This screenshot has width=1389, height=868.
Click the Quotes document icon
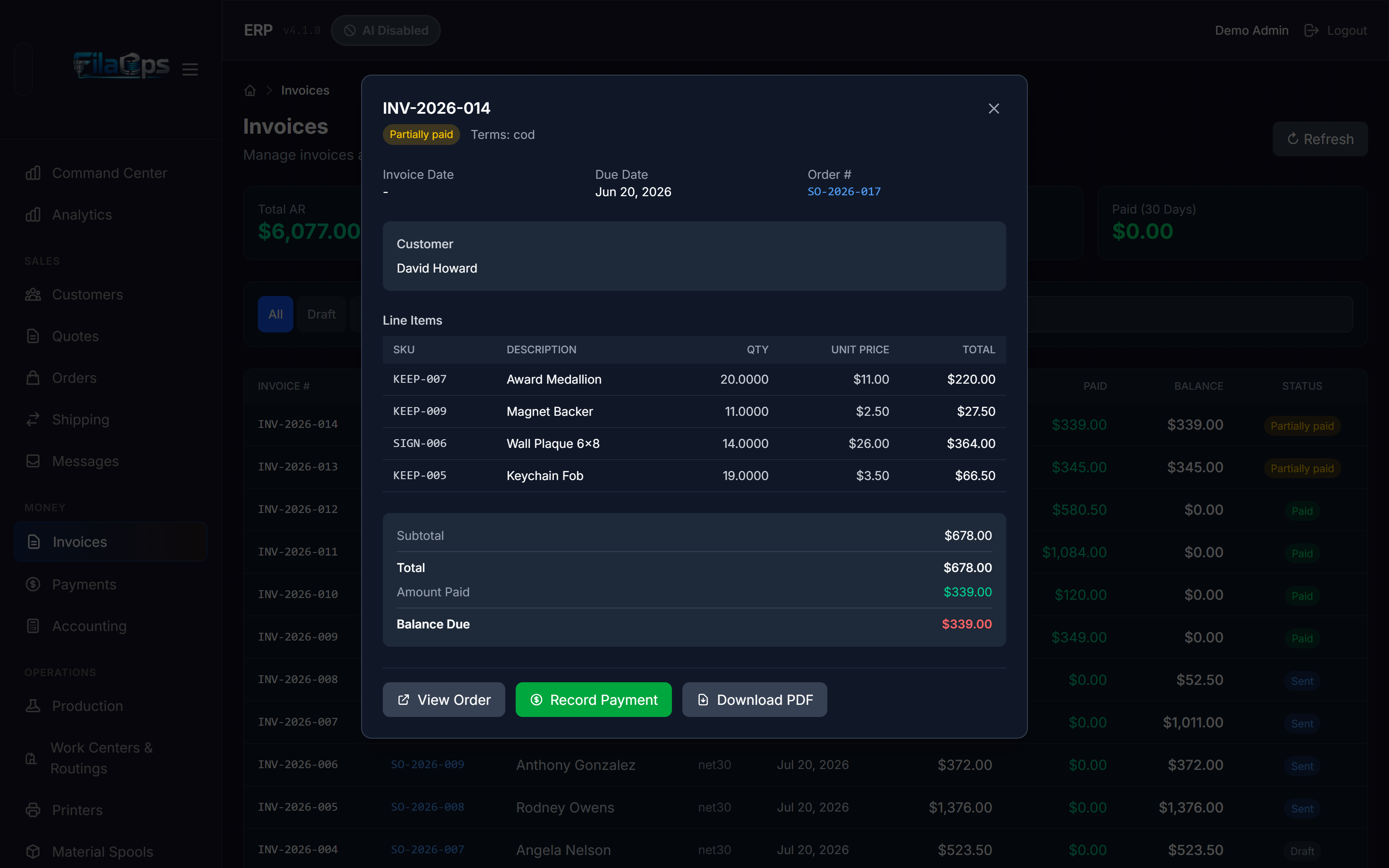(33, 336)
